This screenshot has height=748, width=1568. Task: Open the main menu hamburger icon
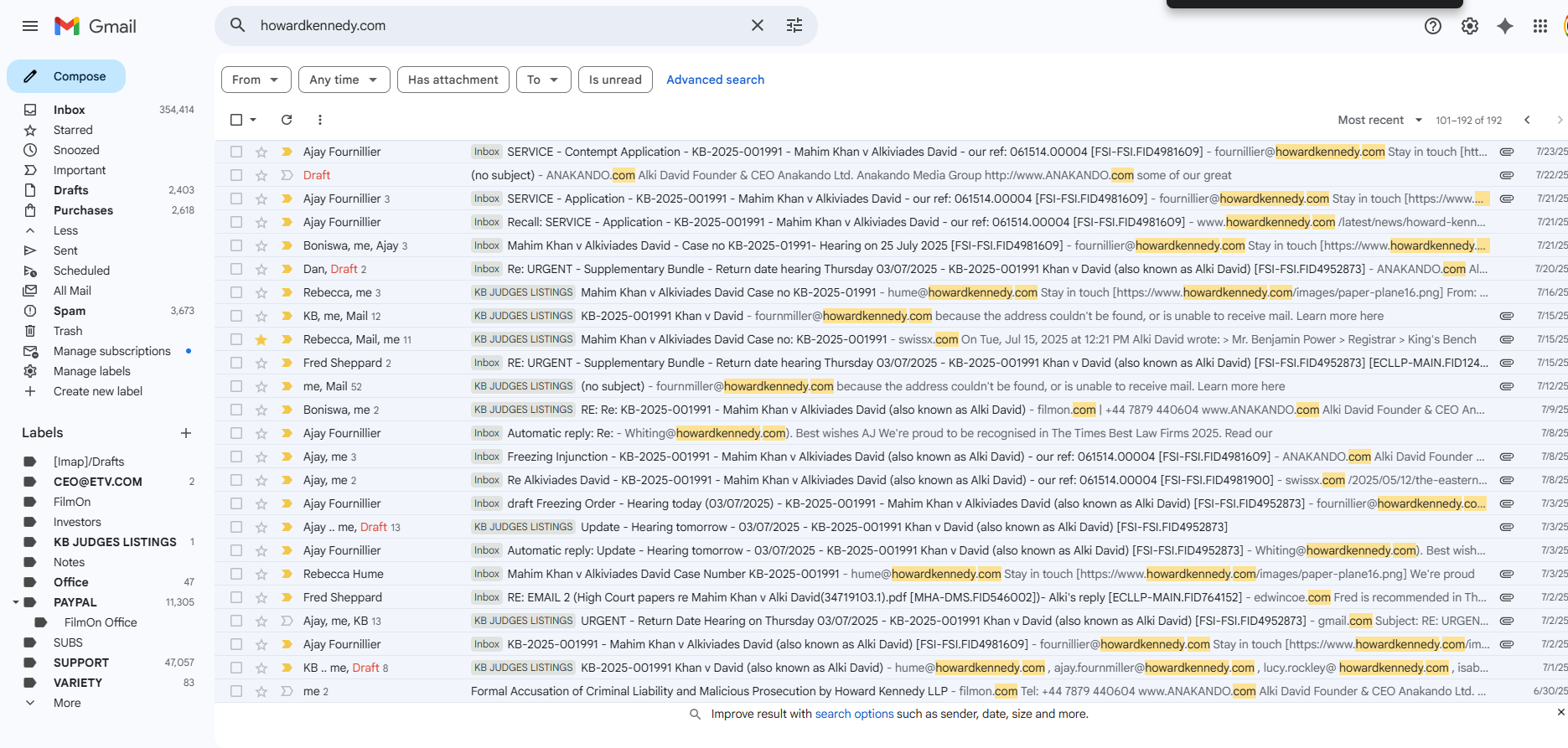tap(30, 26)
